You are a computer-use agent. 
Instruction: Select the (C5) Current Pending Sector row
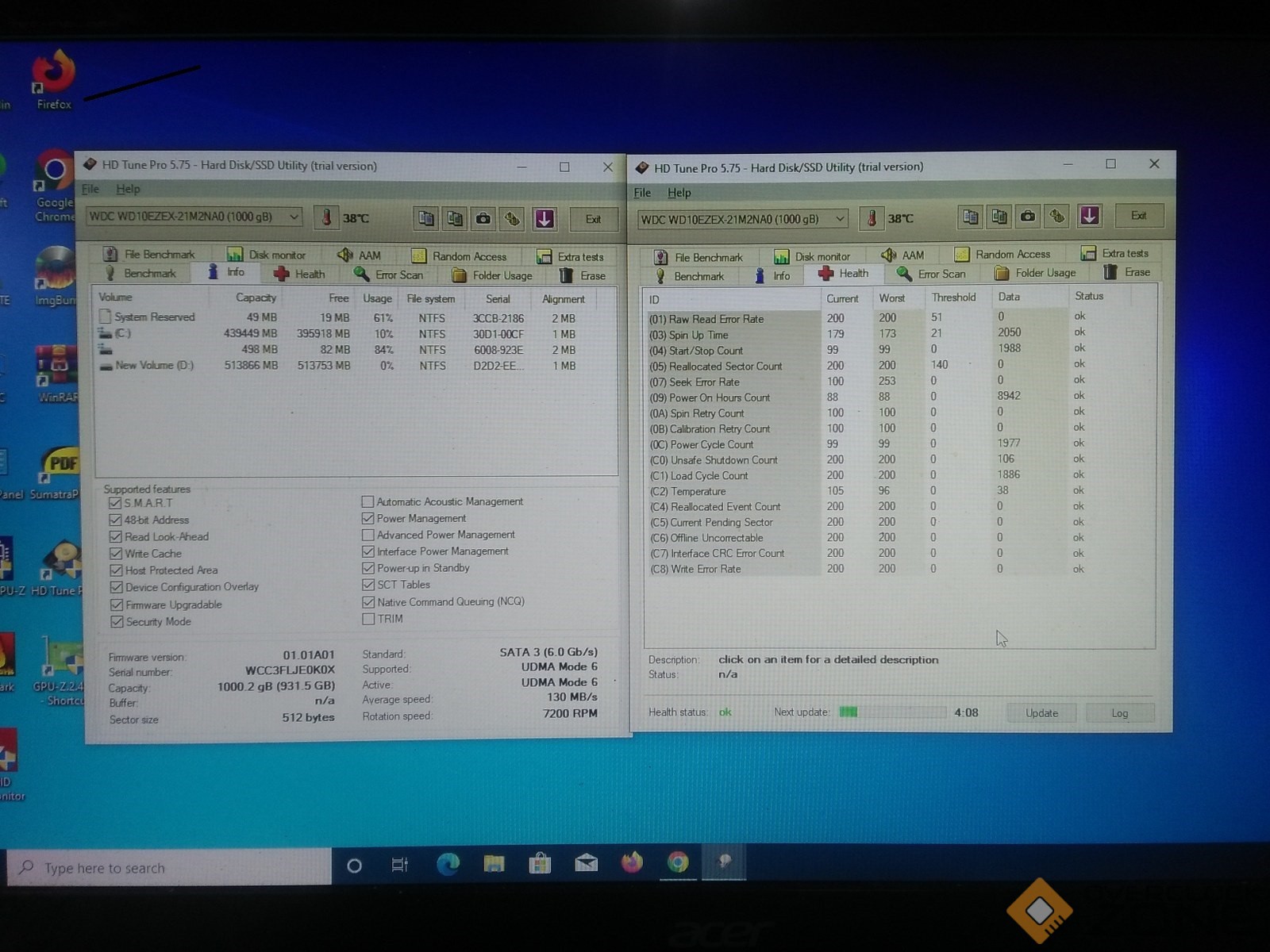[898, 522]
